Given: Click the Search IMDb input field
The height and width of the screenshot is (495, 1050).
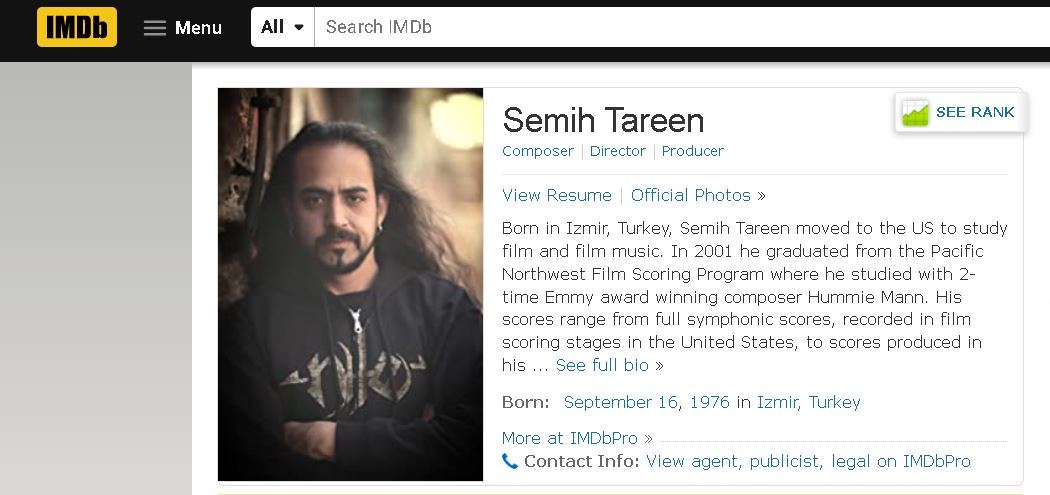Looking at the screenshot, I should pyautogui.click(x=680, y=27).
